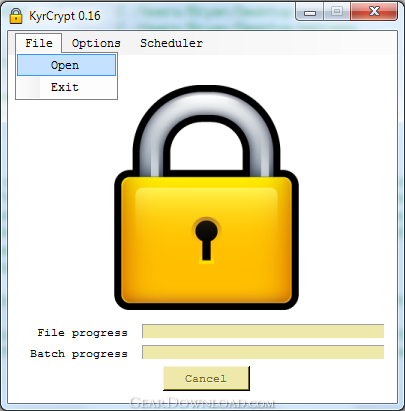Click the keyhole on the padlock

point(206,240)
